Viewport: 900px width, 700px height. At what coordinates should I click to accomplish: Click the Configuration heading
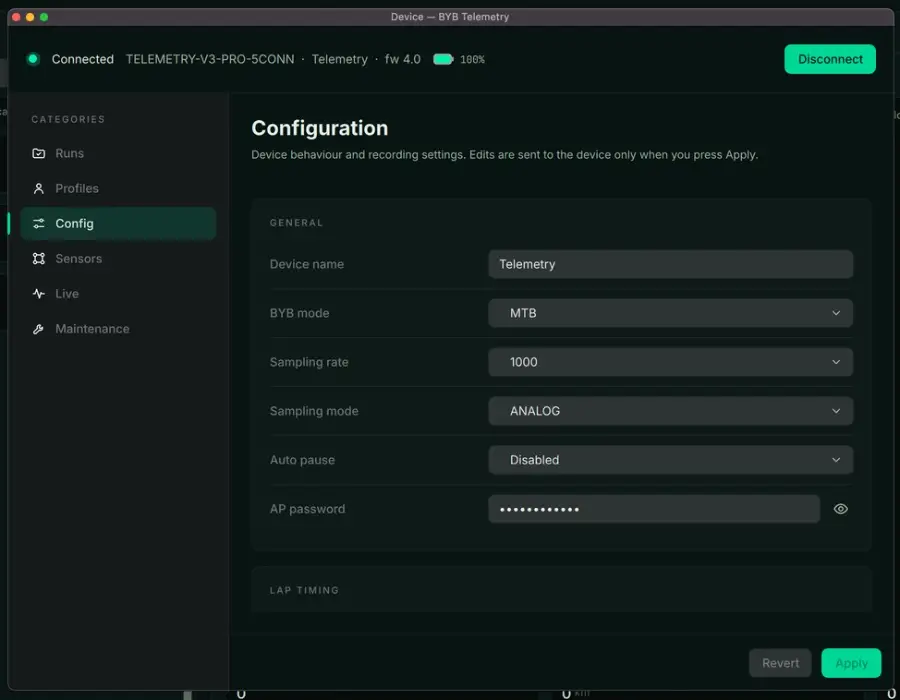click(x=320, y=128)
